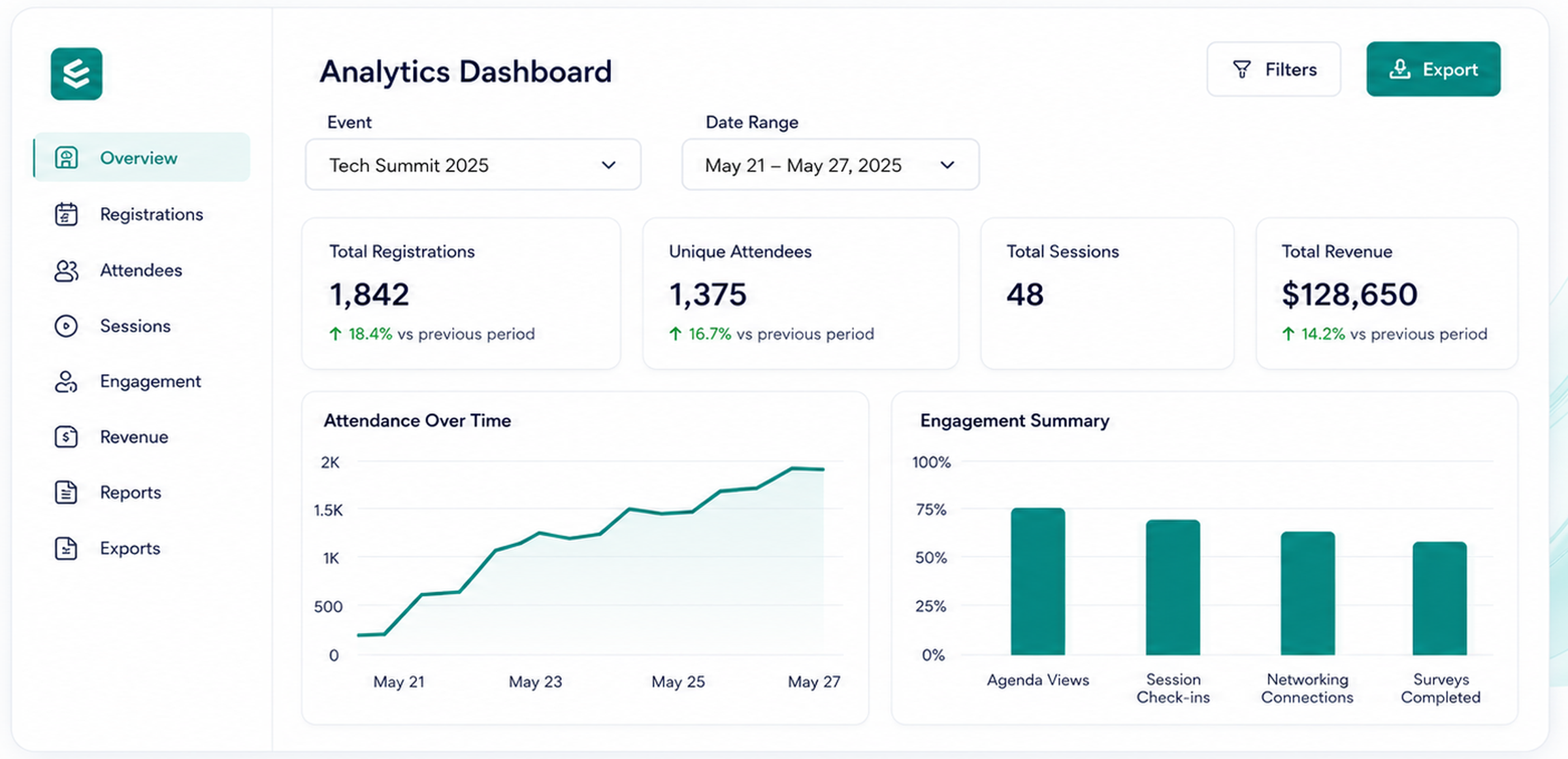This screenshot has height=759, width=1568.
Task: Click the 16.7% change figure
Action: tap(710, 334)
